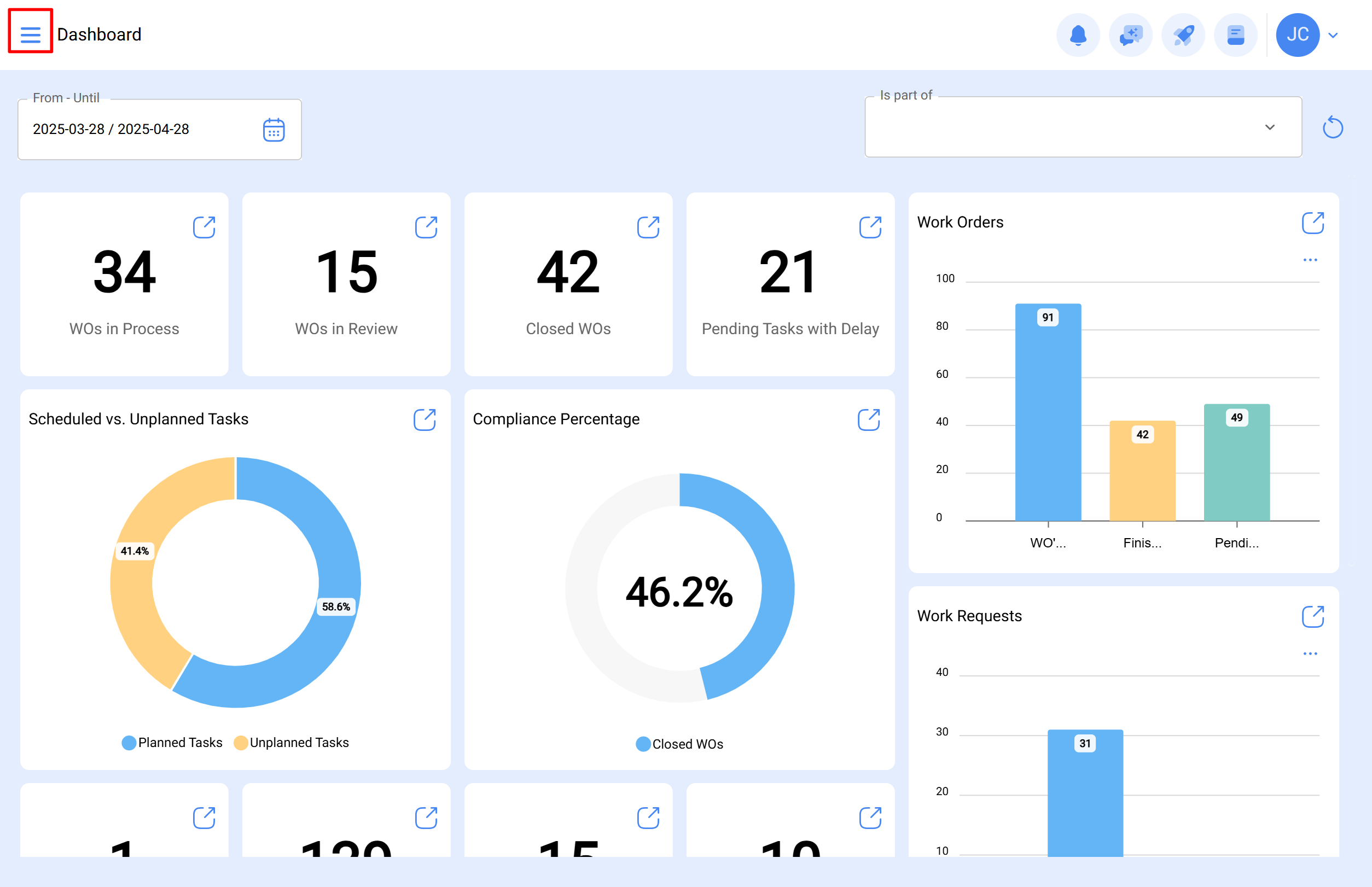Open Work Requests chart options menu
The width and height of the screenshot is (1372, 887).
[x=1310, y=653]
